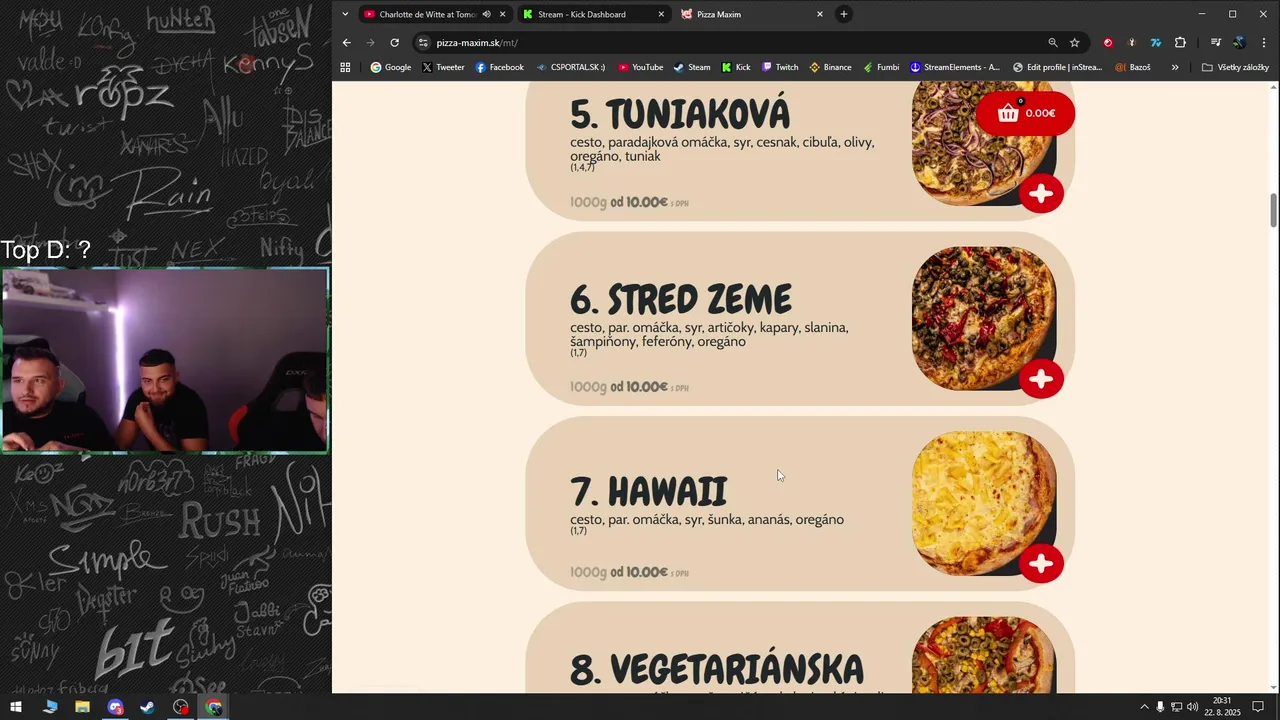This screenshot has height=720, width=1280.
Task: Close the Stream - Kick Dashboard tab
Action: coord(661,14)
